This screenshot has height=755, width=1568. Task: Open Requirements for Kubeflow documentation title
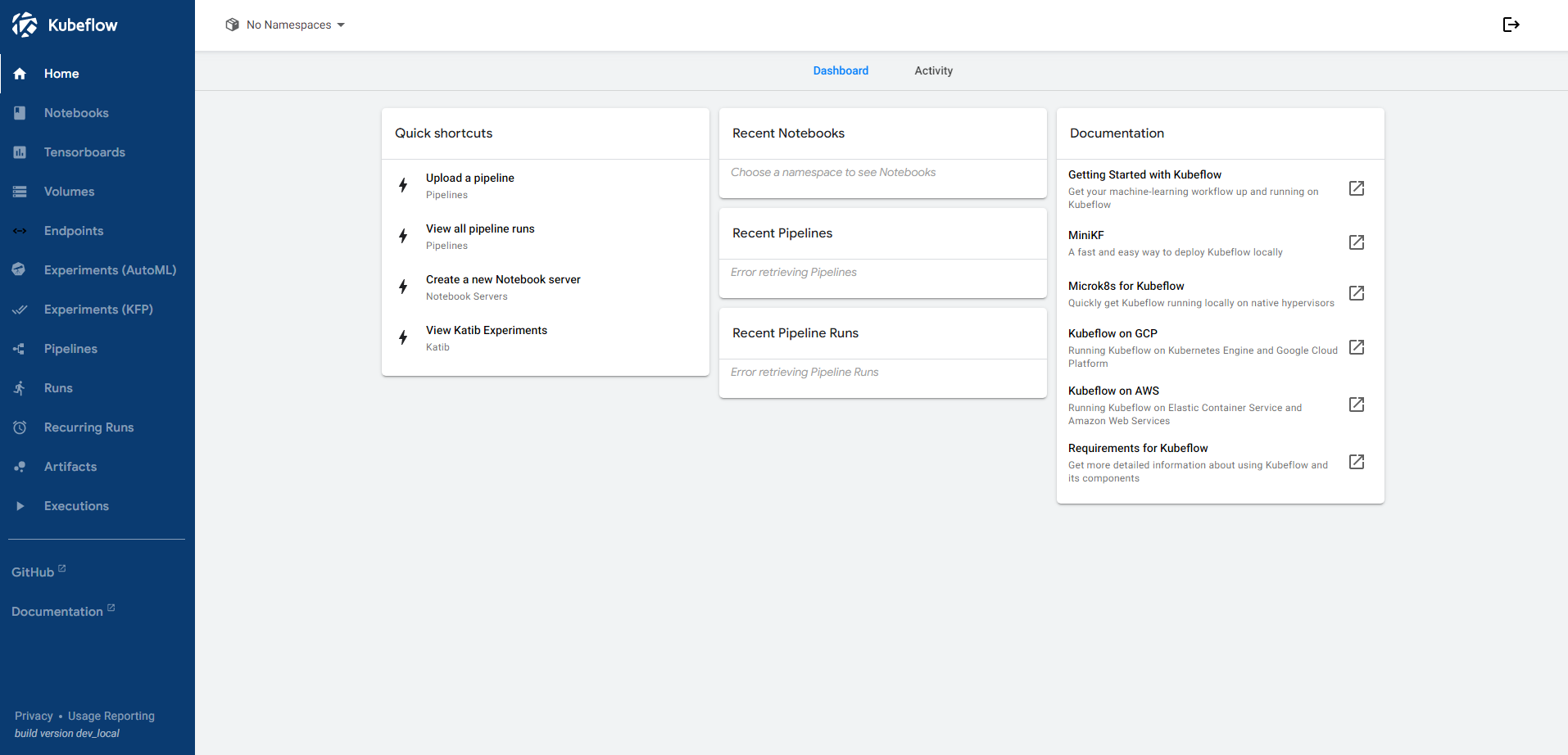(1138, 448)
